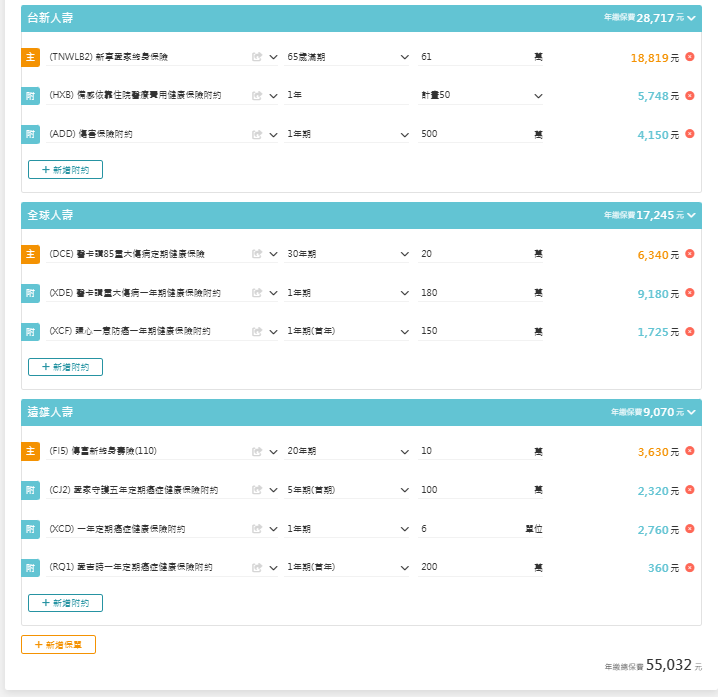
Task: Delete the RQ1 rider row
Action: tap(690, 567)
